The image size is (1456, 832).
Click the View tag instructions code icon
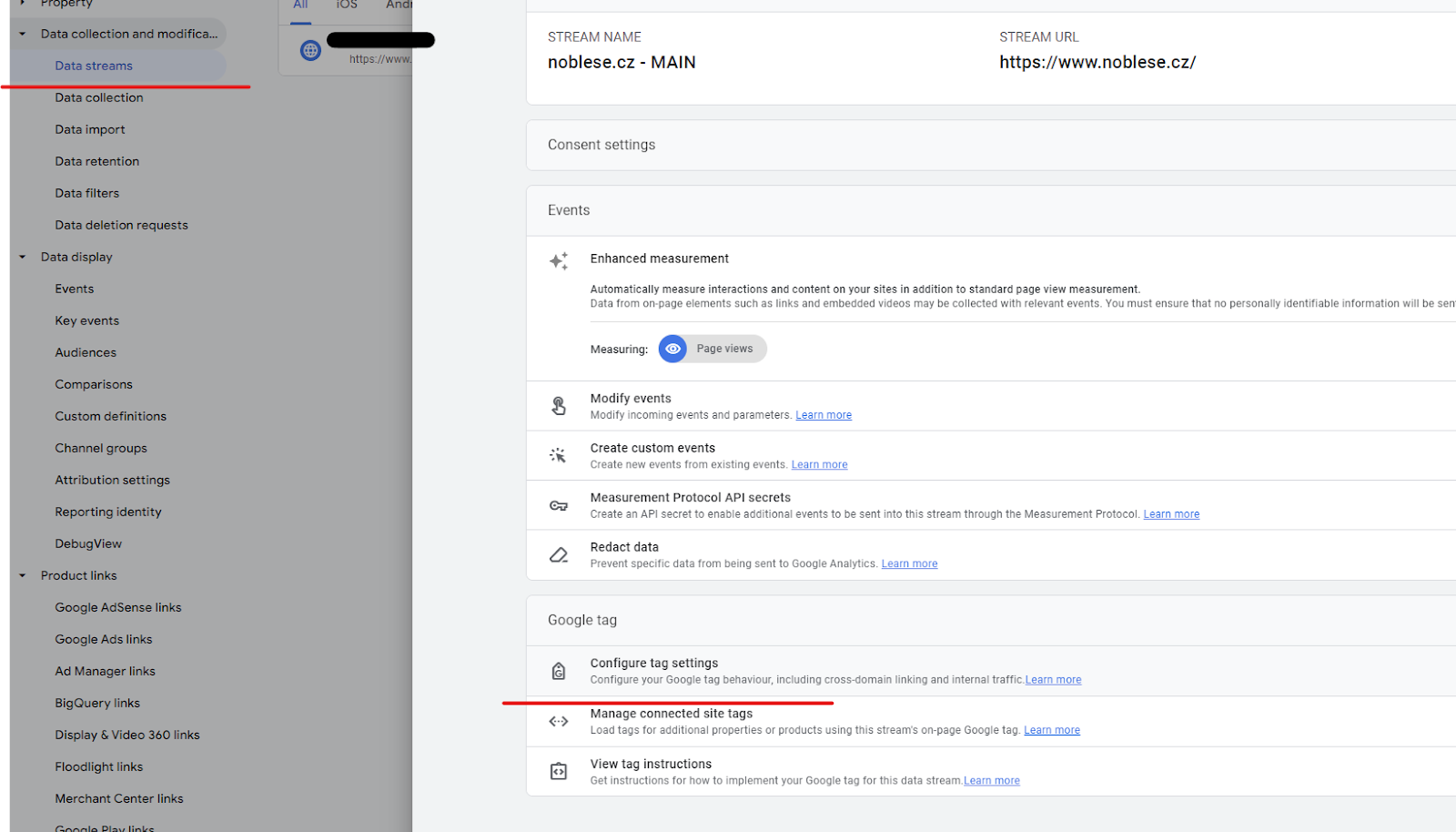[559, 772]
